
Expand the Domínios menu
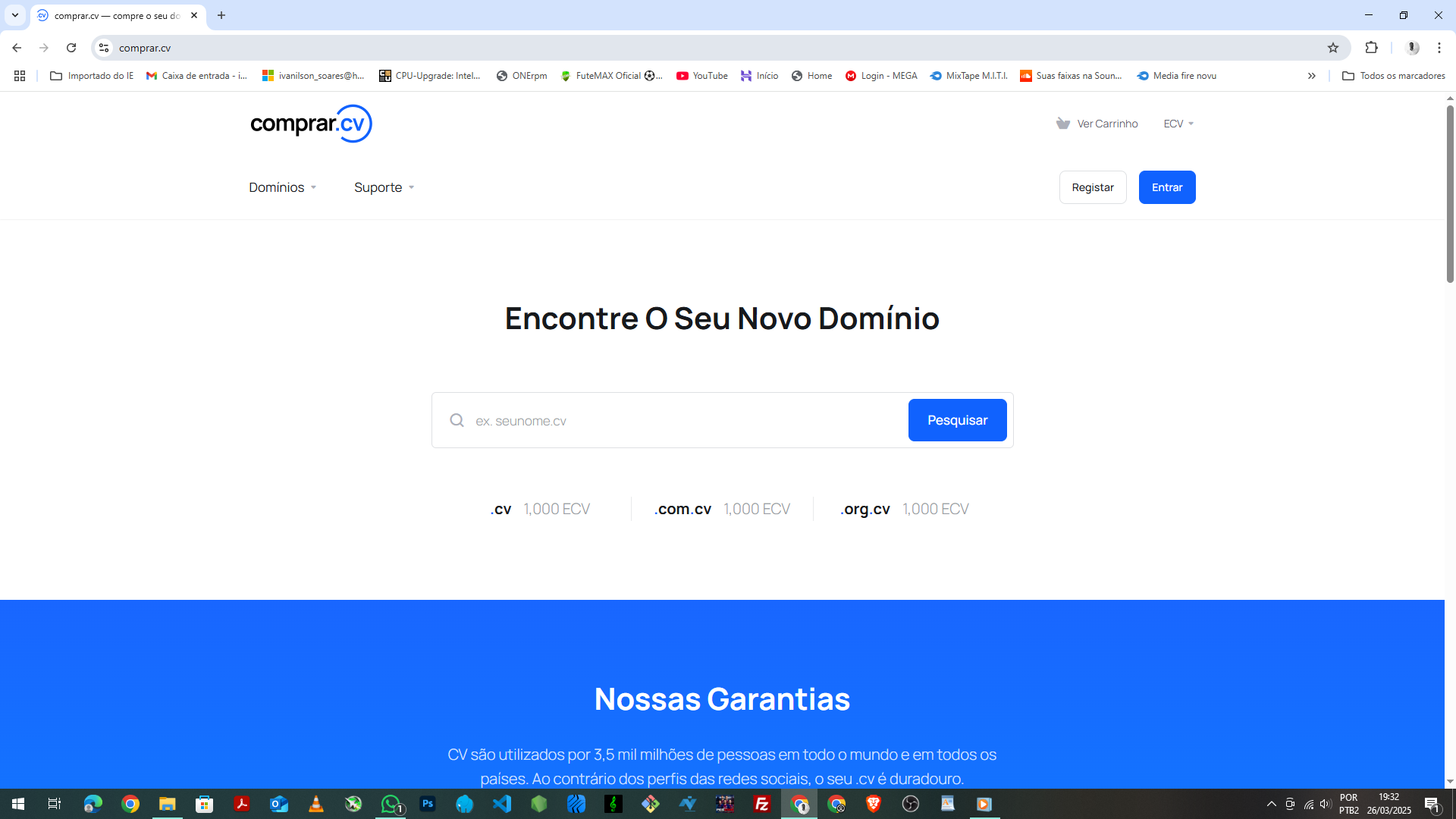pyautogui.click(x=282, y=187)
